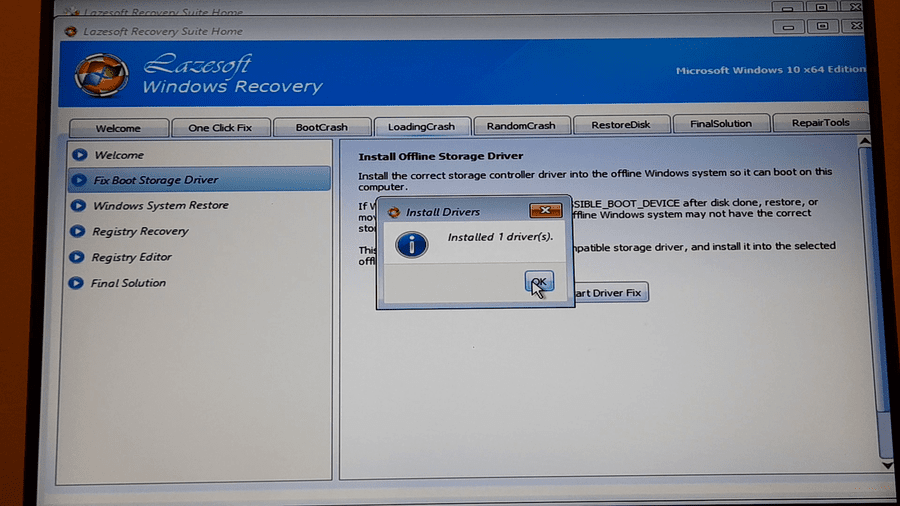Click the vertical scrollbar thumb in content pane
900x506 pixels.
876,281
